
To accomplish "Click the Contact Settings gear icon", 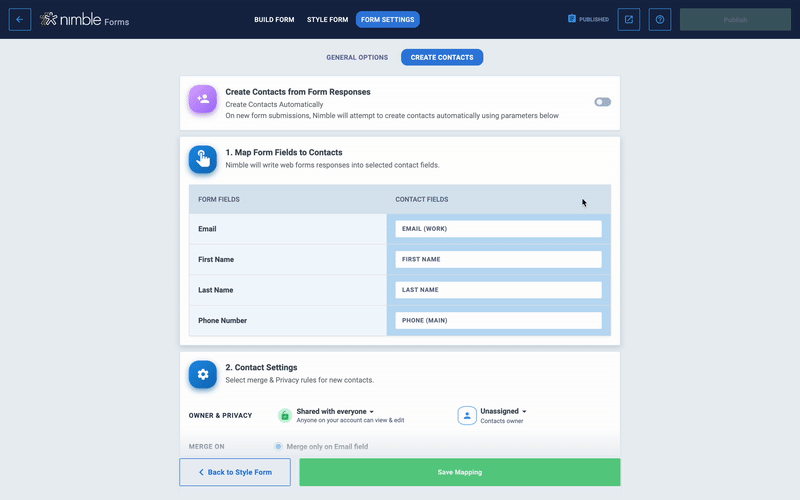I will click(203, 374).
